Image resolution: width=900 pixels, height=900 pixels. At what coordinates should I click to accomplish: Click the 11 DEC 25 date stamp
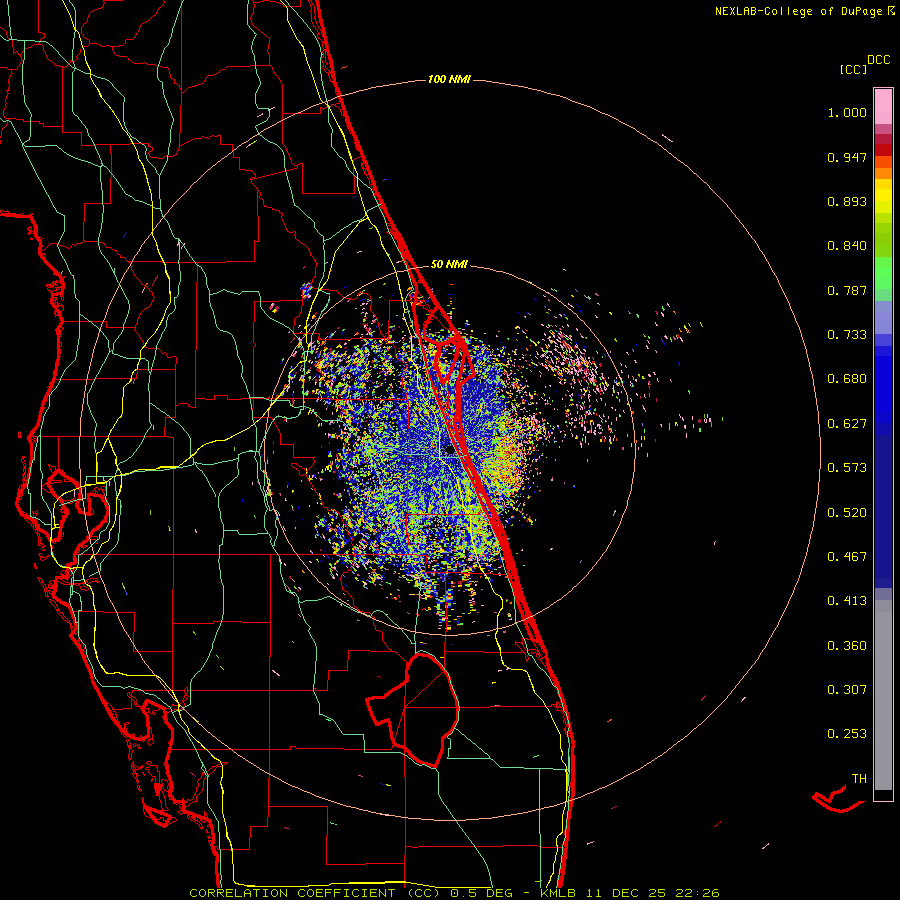(626, 893)
